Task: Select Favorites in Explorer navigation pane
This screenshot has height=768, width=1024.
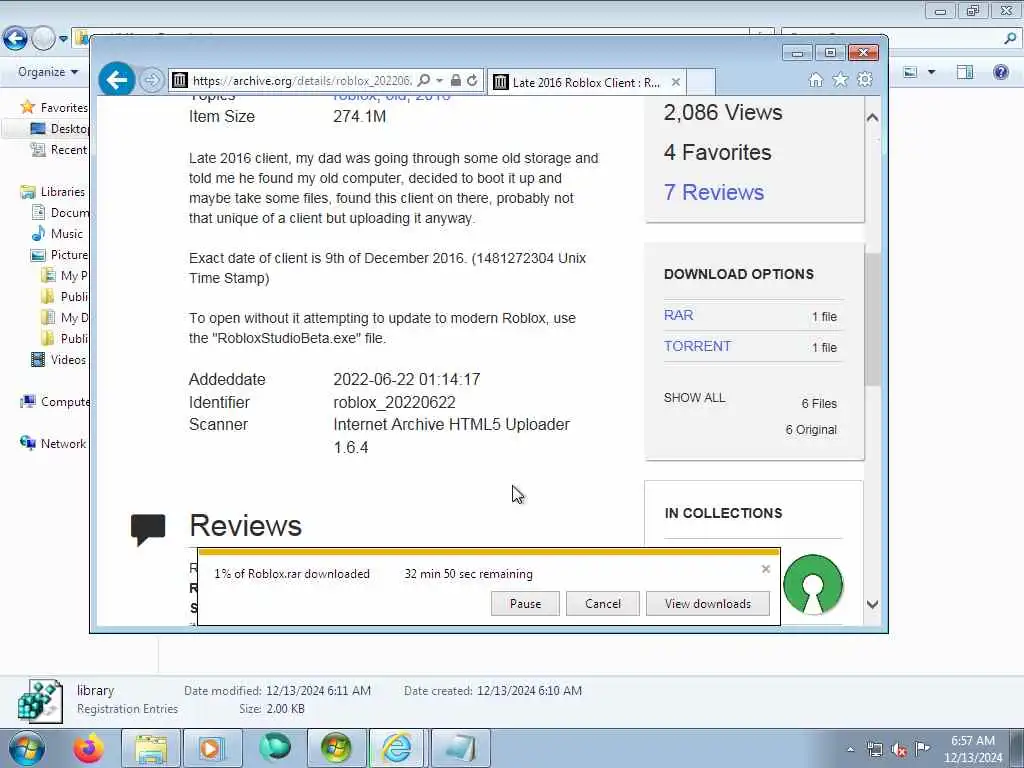Action: coord(54,107)
